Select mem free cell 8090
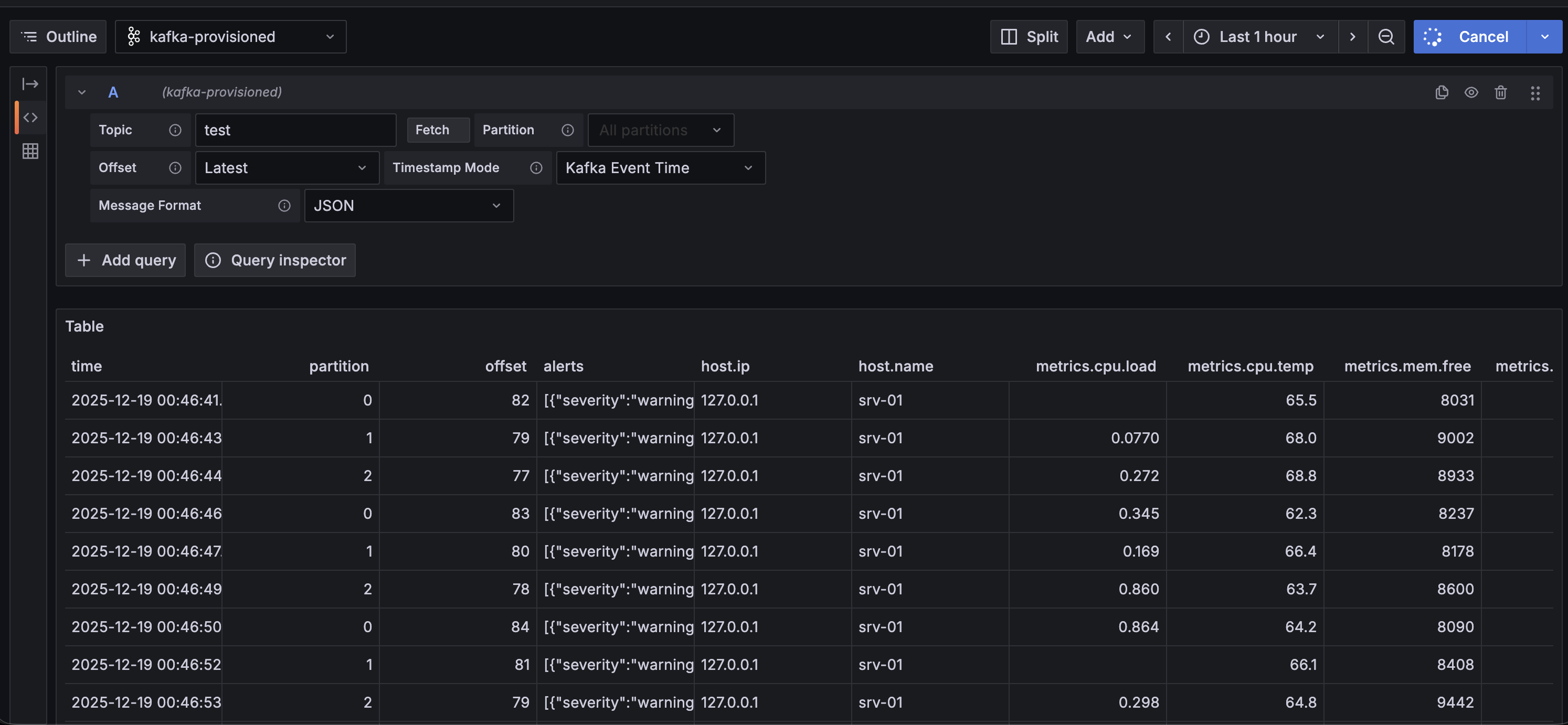This screenshot has width=1568, height=725. tap(1402, 626)
